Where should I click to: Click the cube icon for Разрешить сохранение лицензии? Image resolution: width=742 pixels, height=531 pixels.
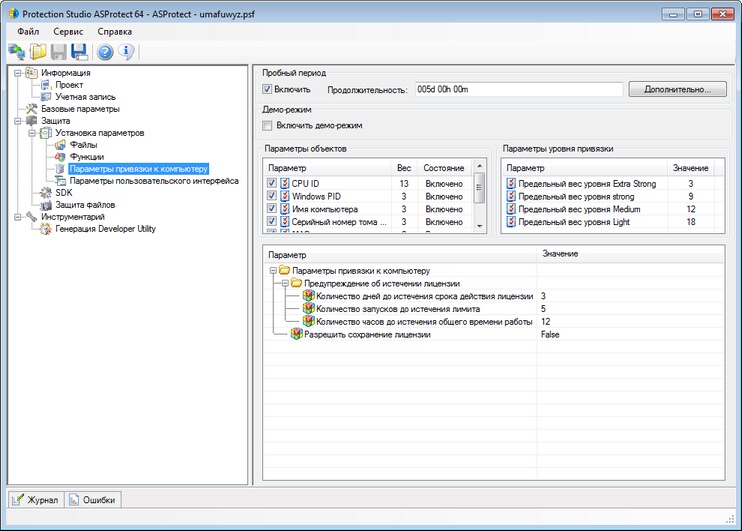tap(296, 334)
